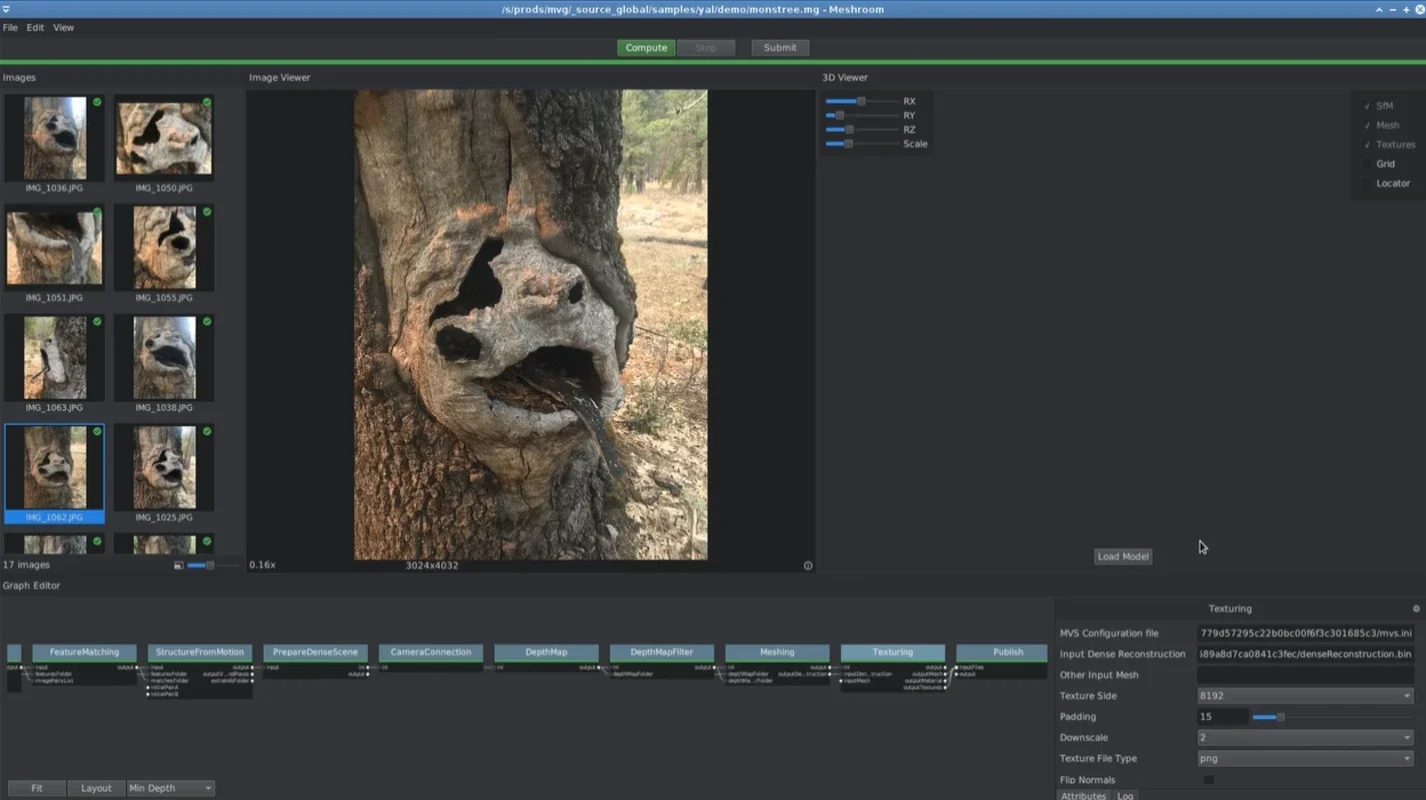Click the Compute button
Screen dimensions: 1426x800
pos(646,48)
